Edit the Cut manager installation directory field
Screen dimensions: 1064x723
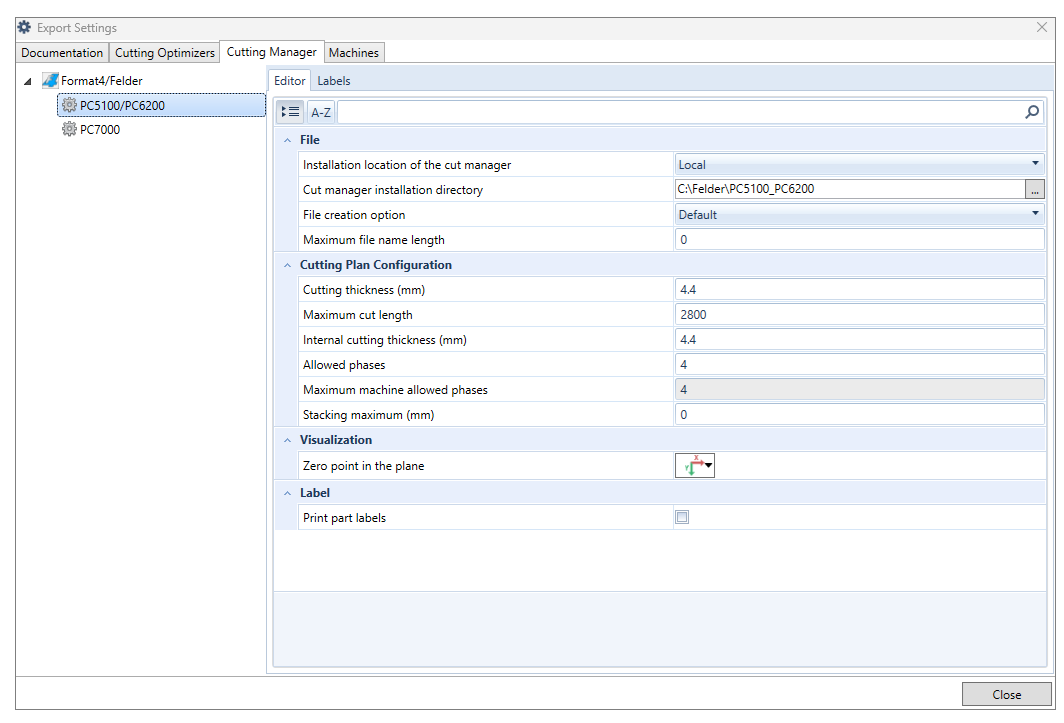point(850,189)
